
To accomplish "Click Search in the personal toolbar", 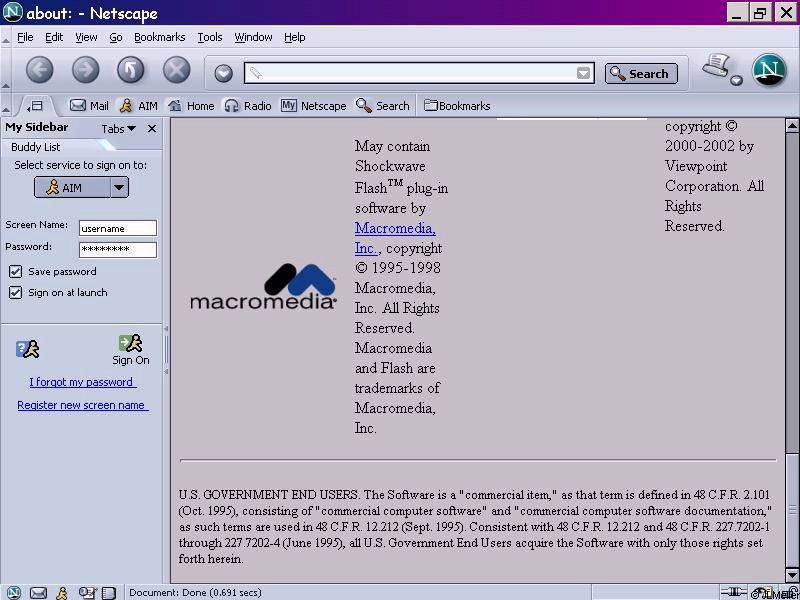I will 383,106.
